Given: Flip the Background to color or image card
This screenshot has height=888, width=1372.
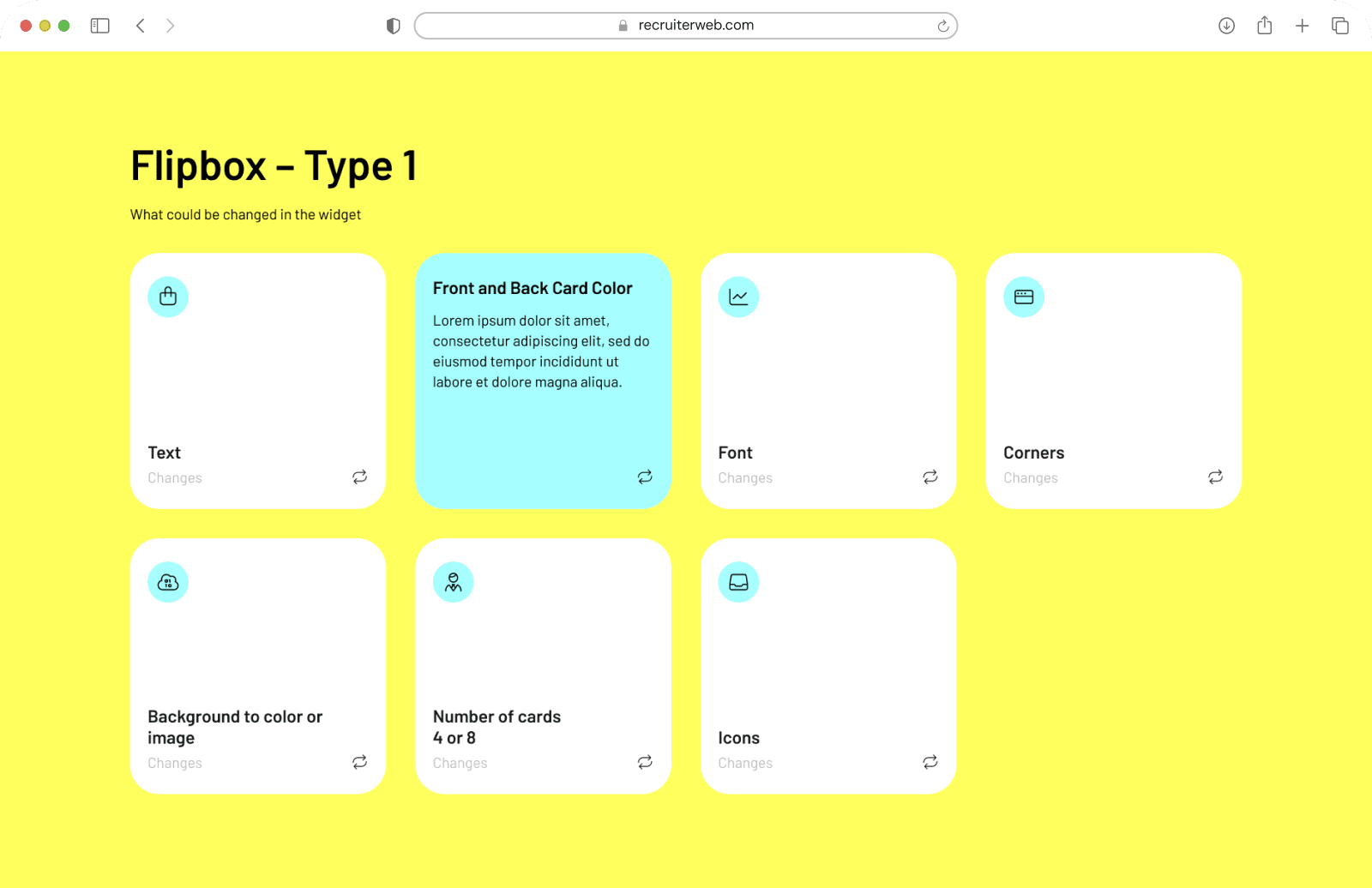Looking at the screenshot, I should (360, 762).
